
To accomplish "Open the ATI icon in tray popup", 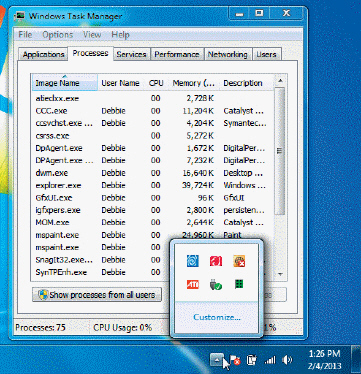I will [x=193, y=284].
